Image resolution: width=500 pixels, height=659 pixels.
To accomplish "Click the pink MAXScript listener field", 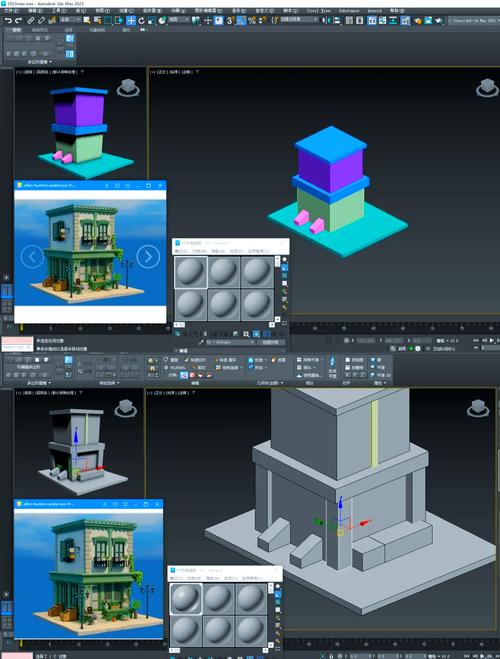I will click(17, 341).
